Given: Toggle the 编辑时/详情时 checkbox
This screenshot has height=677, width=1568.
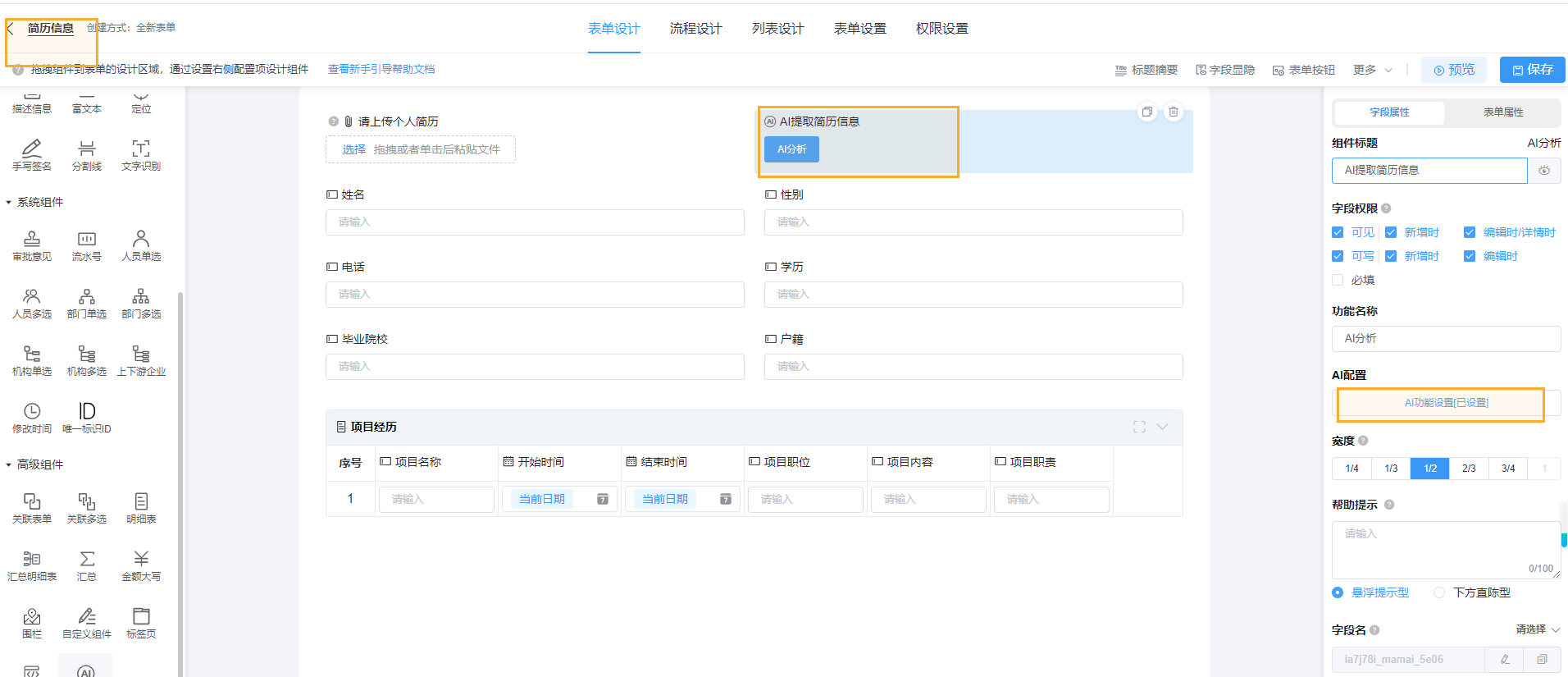Looking at the screenshot, I should 1470,232.
